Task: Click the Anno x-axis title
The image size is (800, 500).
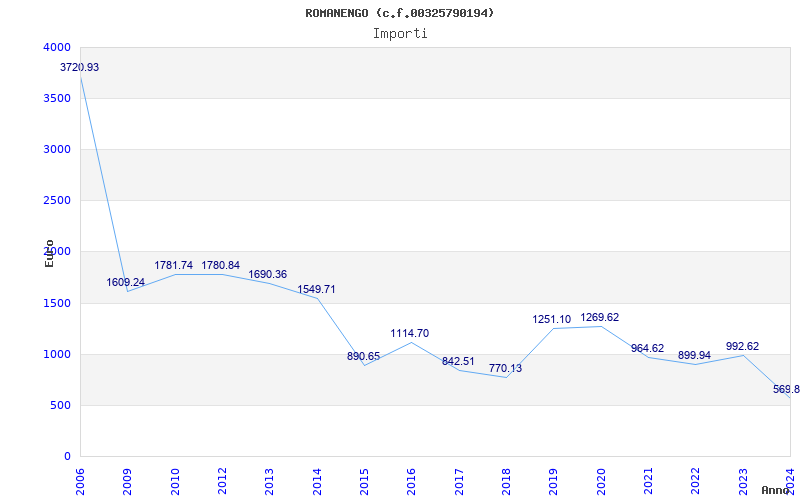Action: 777,490
